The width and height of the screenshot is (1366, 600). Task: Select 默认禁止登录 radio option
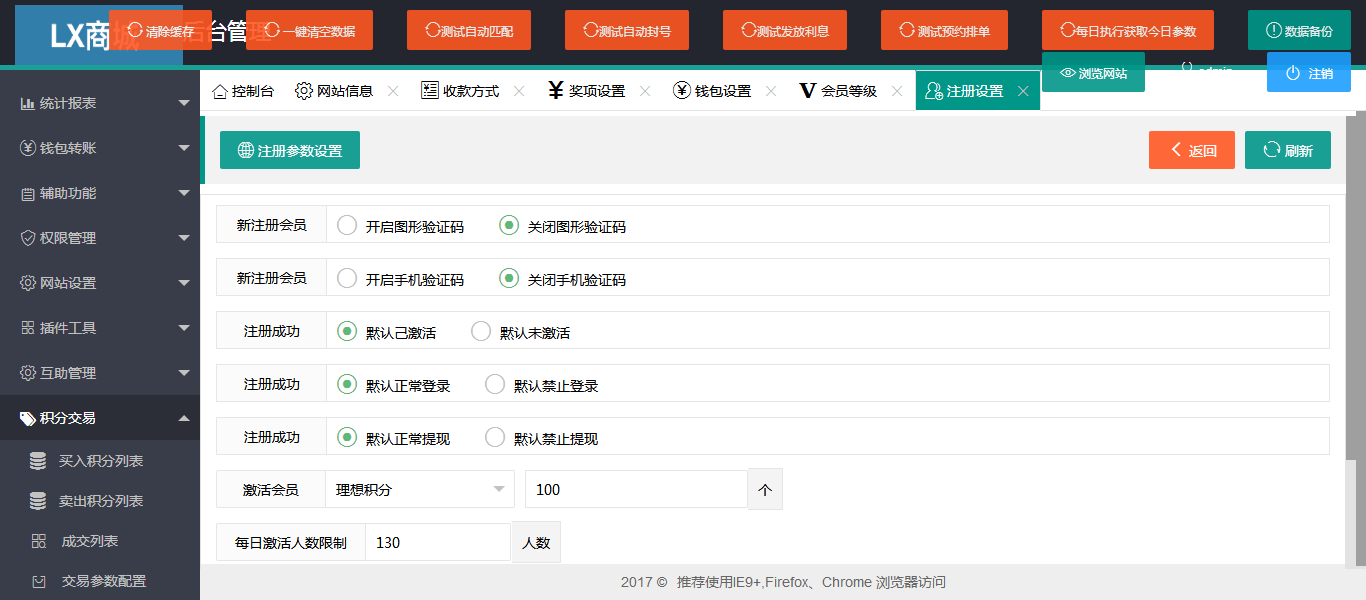(x=495, y=384)
